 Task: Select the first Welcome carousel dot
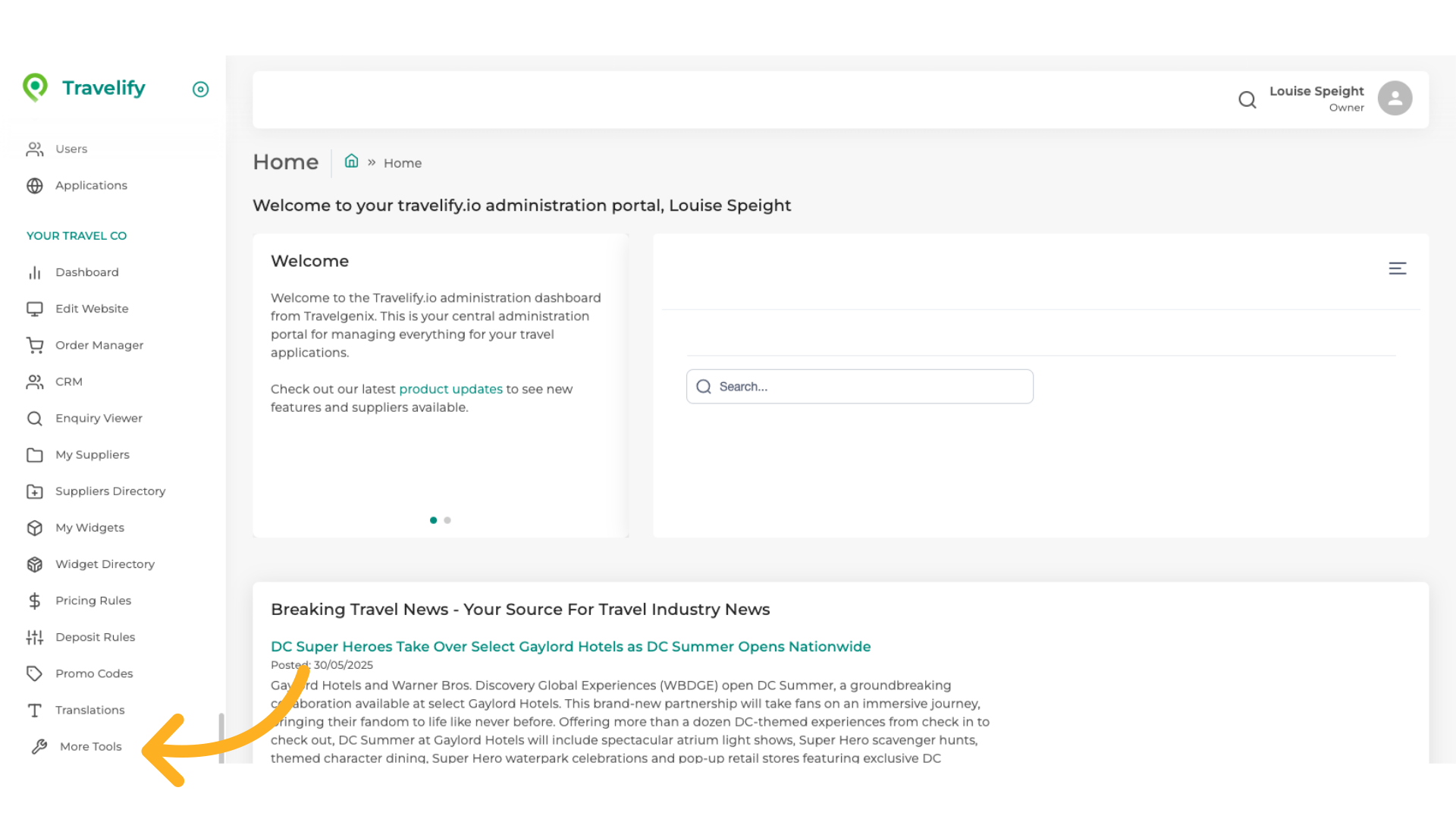click(x=433, y=520)
